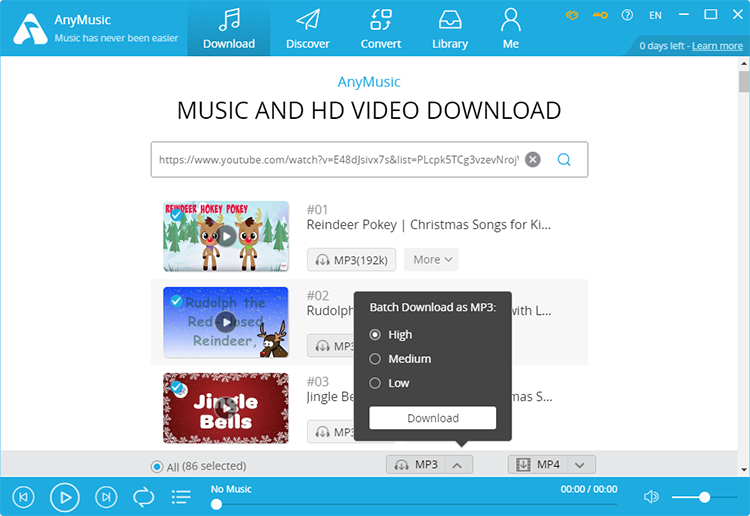Select Low quality radio button
The image size is (750, 516).
[x=375, y=383]
